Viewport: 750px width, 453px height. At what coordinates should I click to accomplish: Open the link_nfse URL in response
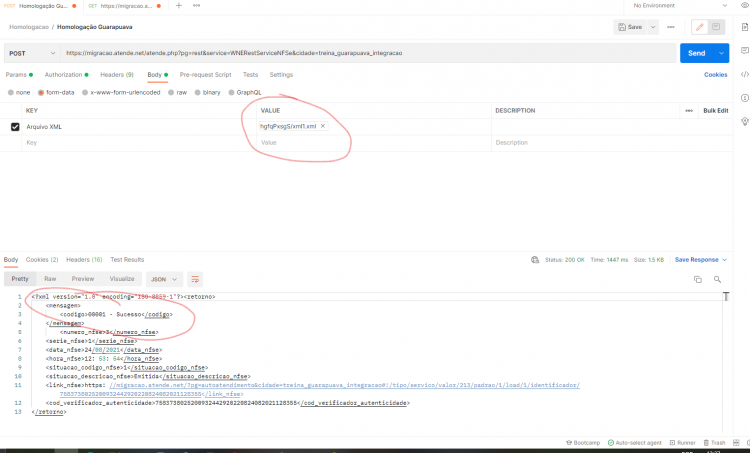point(344,385)
